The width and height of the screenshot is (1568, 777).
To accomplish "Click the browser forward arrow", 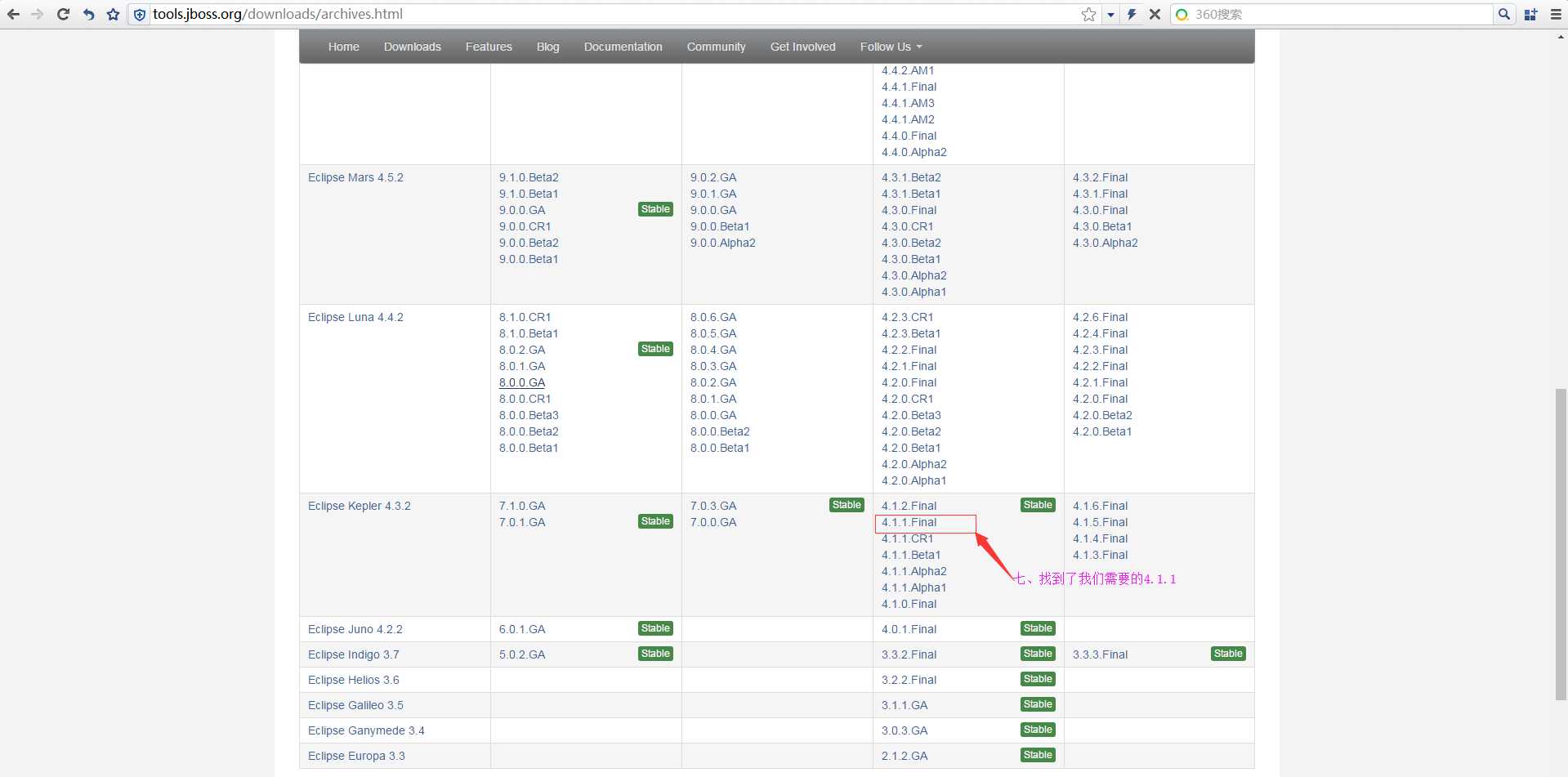I will (x=38, y=14).
